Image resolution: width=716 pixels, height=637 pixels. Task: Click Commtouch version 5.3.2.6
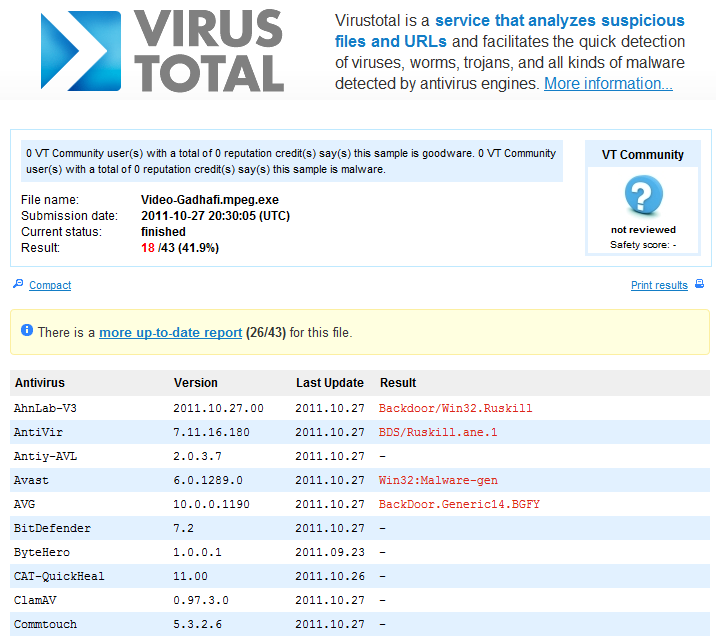pyautogui.click(x=197, y=624)
